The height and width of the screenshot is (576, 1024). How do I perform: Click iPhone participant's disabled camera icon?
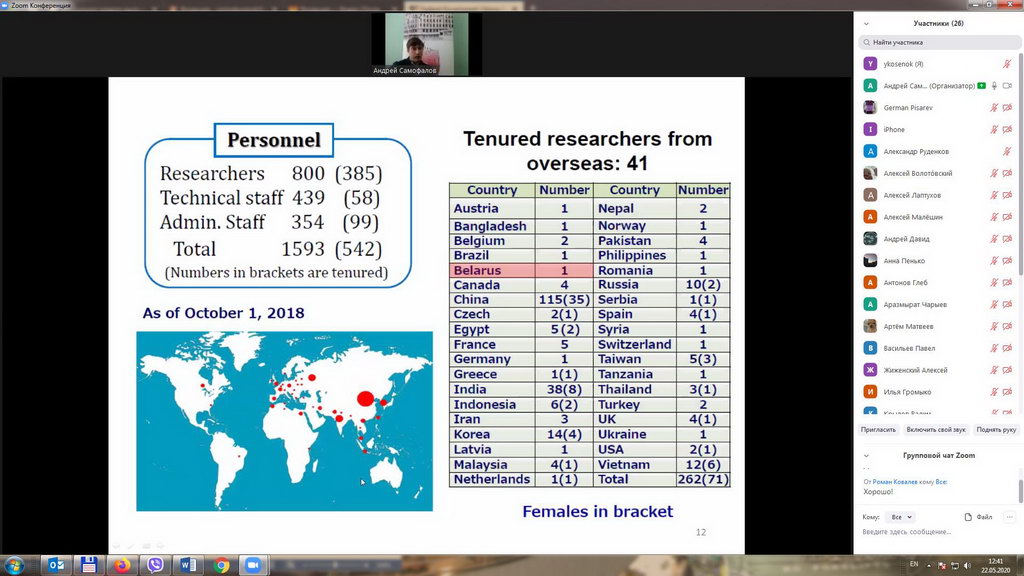pos(1007,129)
